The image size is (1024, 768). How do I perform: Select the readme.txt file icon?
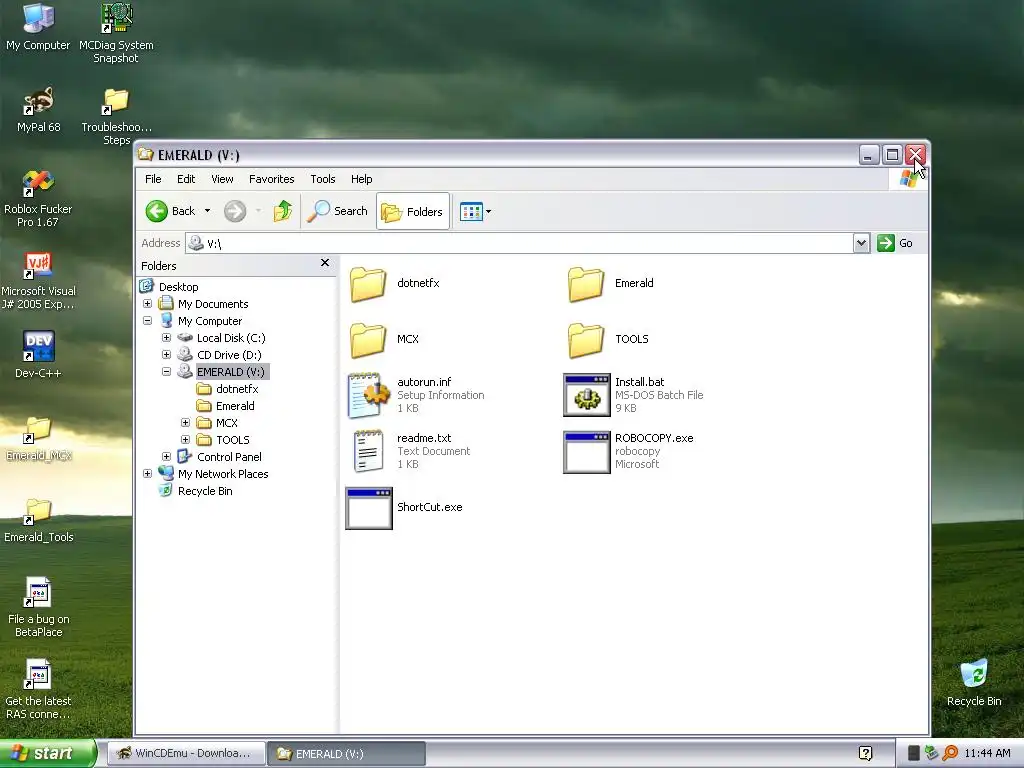pyautogui.click(x=368, y=451)
